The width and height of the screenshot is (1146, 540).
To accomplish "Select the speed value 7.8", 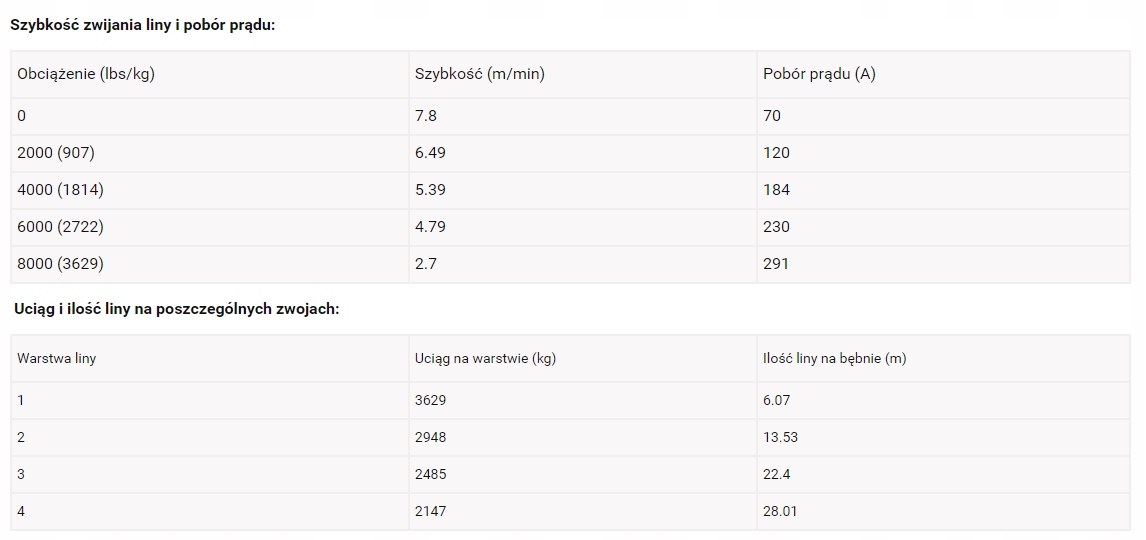I will click(426, 116).
